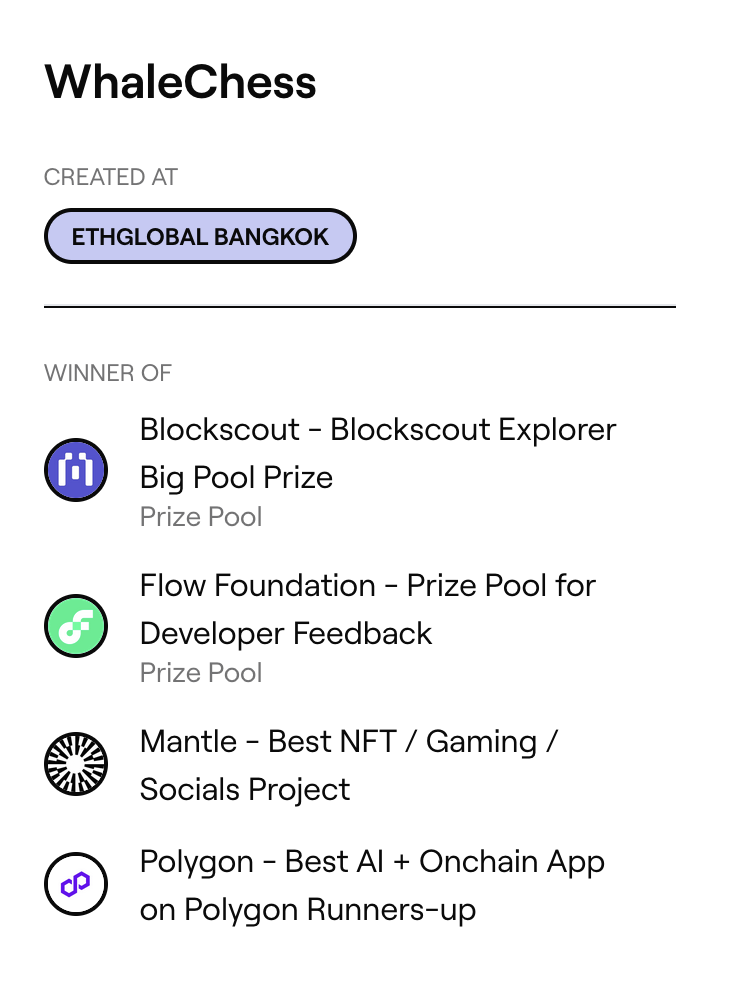Open "Mantle - Best NFT / Gaming /" text
This screenshot has height=982, width=730.
[x=349, y=742]
